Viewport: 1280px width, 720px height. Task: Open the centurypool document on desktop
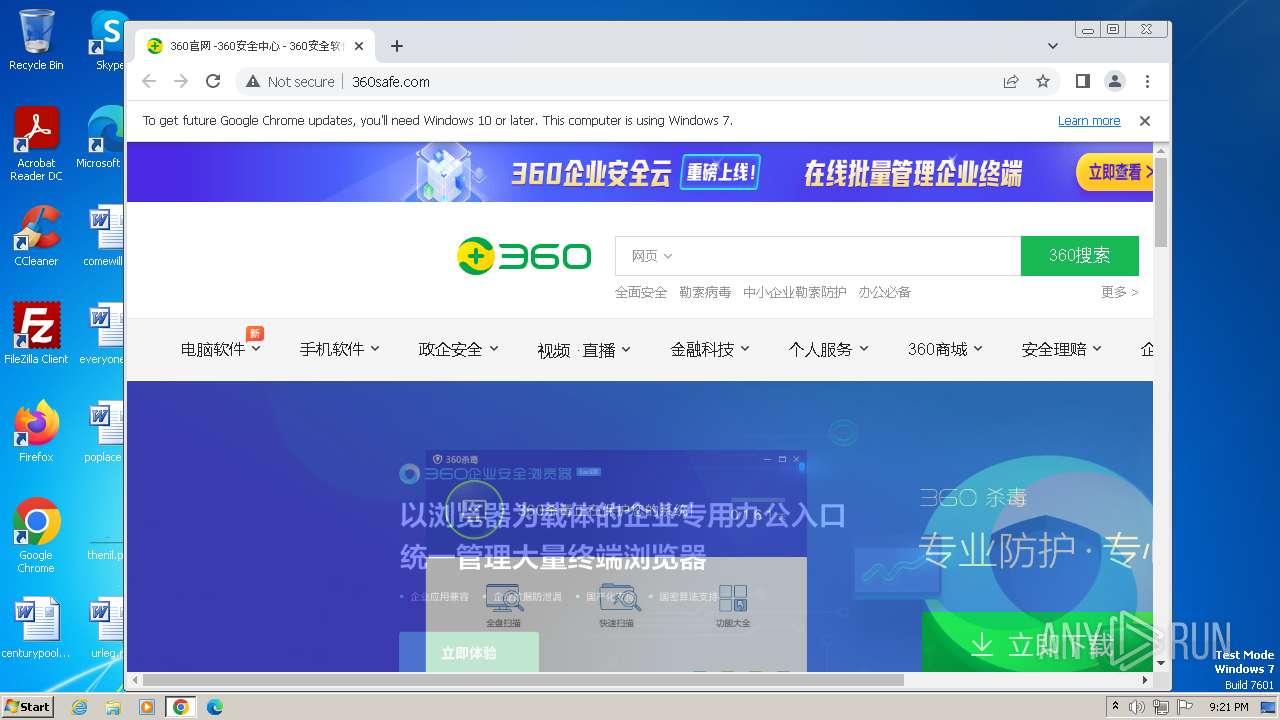coord(36,628)
